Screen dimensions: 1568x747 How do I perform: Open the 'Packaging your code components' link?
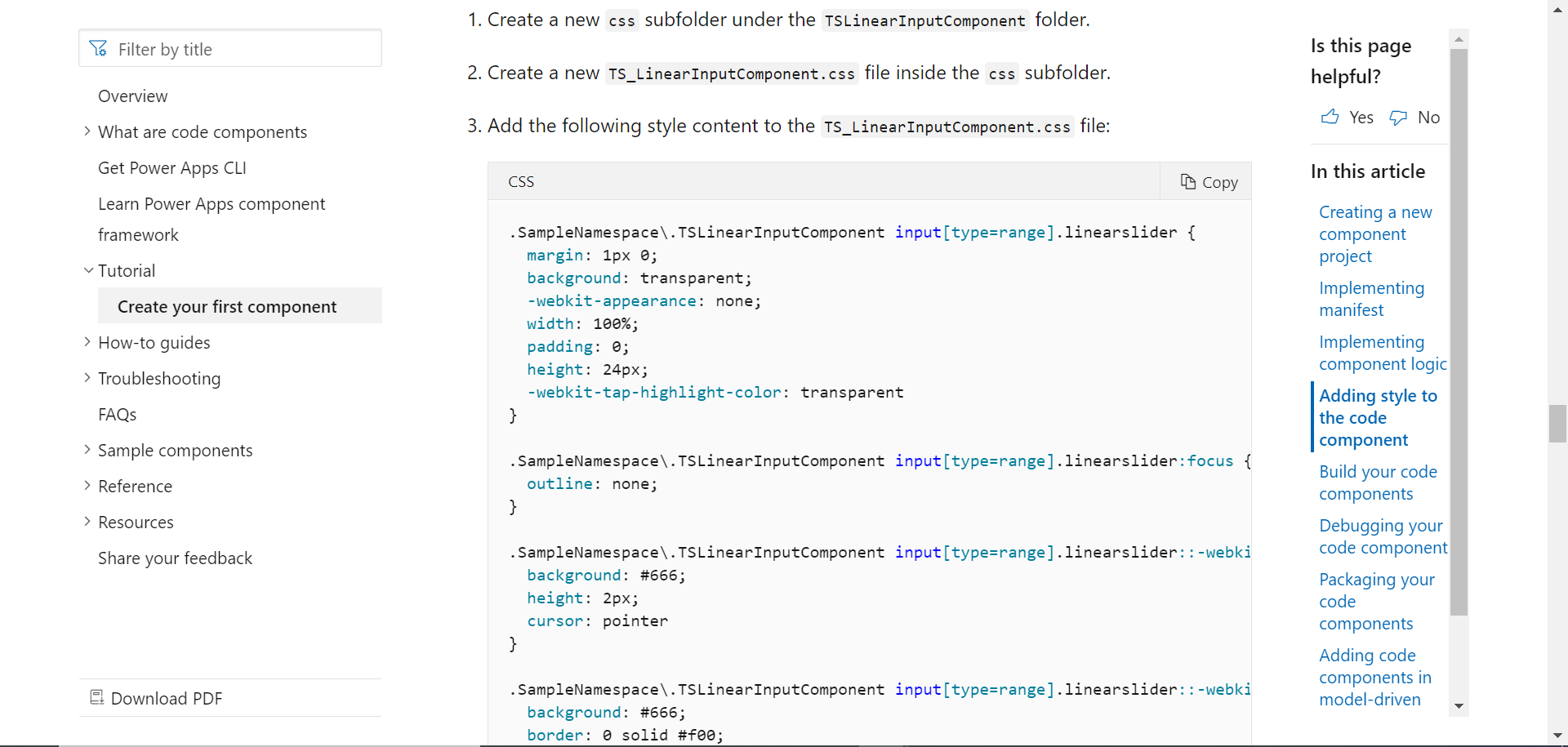(x=1375, y=602)
